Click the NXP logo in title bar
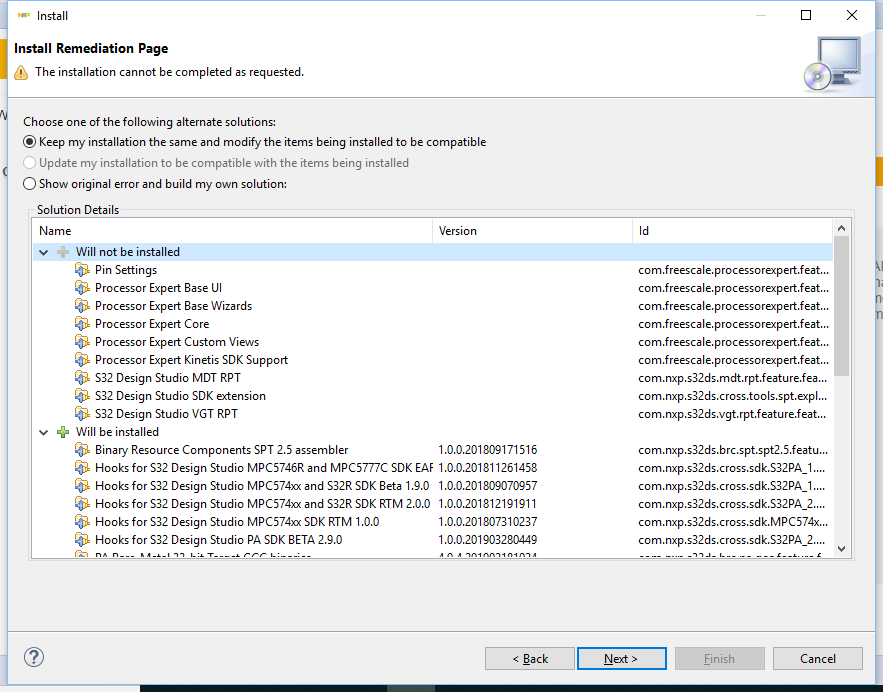883x692 pixels. tap(23, 15)
